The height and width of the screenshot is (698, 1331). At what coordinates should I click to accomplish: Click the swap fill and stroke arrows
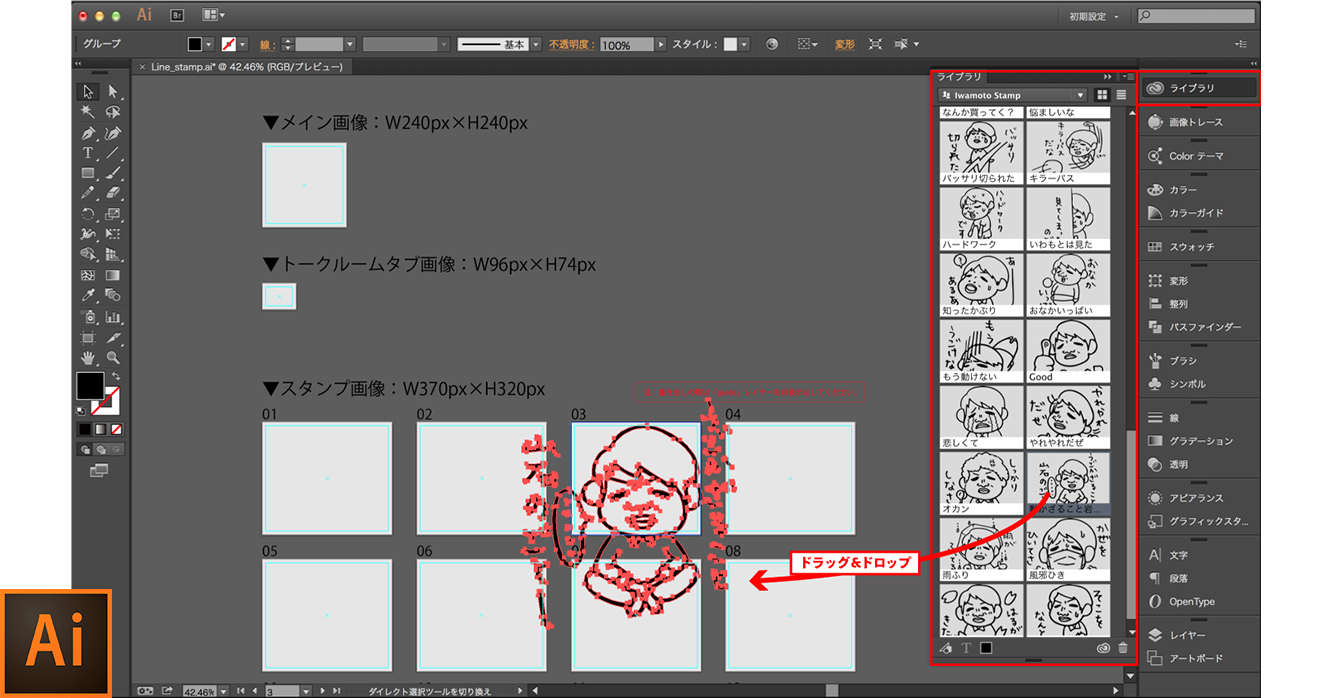[x=116, y=377]
